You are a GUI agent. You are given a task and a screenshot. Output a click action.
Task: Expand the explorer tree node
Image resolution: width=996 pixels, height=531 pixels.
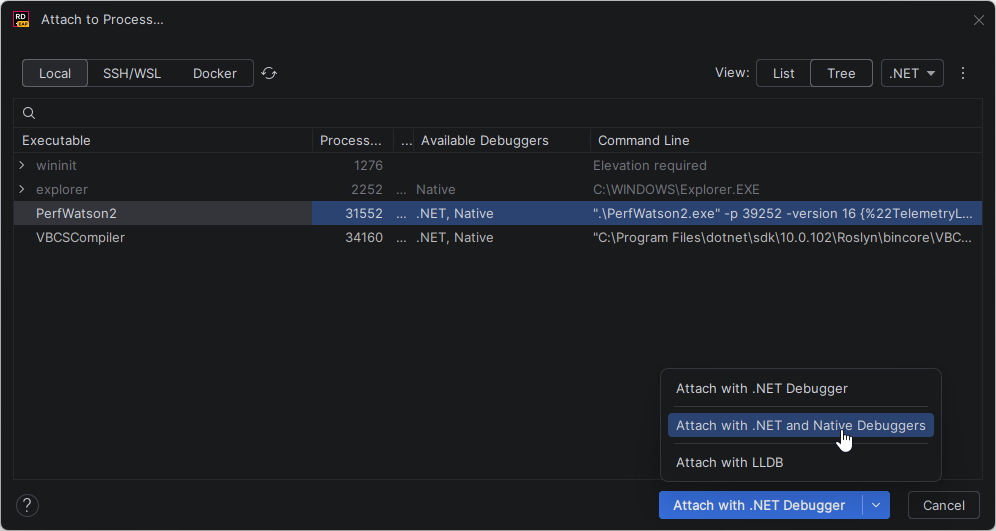point(22,189)
